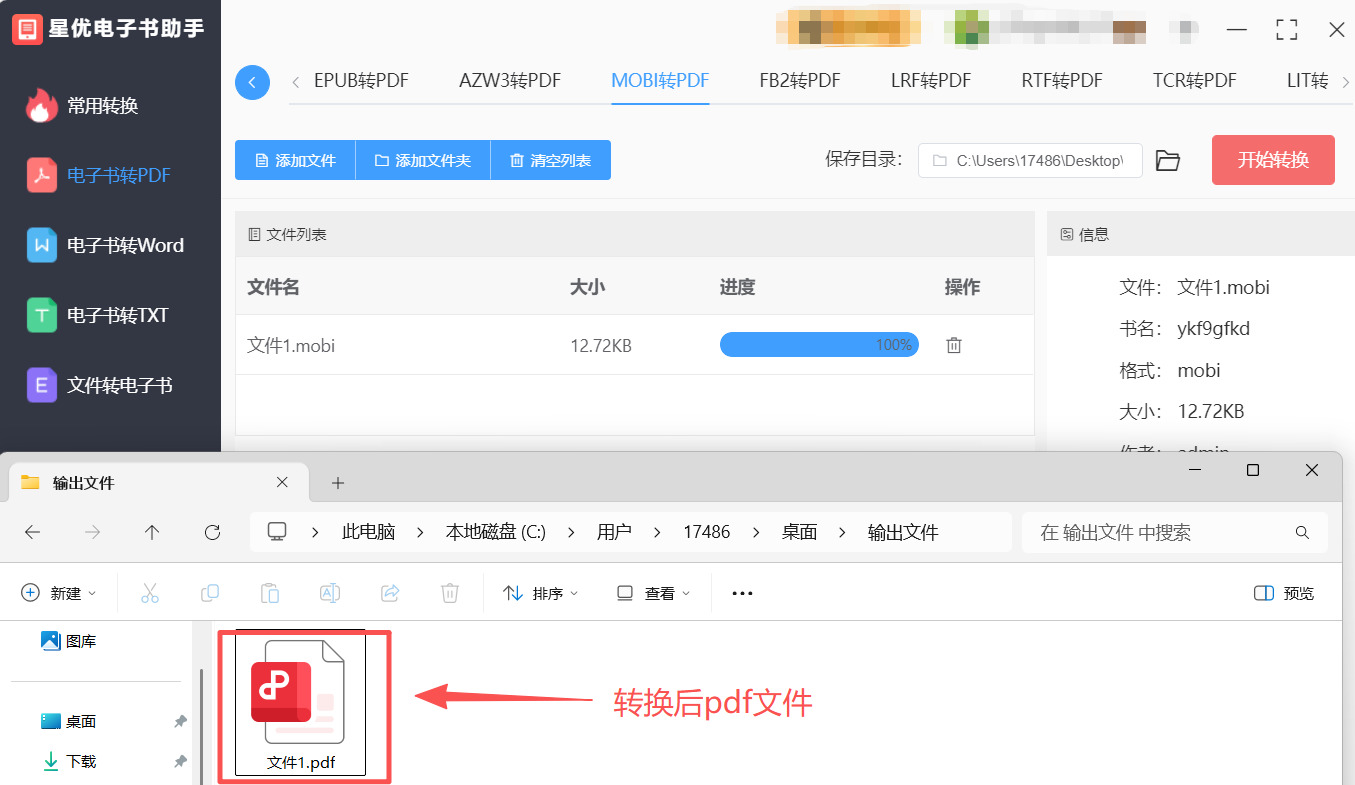
Task: Select the 文件转电子书 sidebar icon
Action: click(41, 385)
